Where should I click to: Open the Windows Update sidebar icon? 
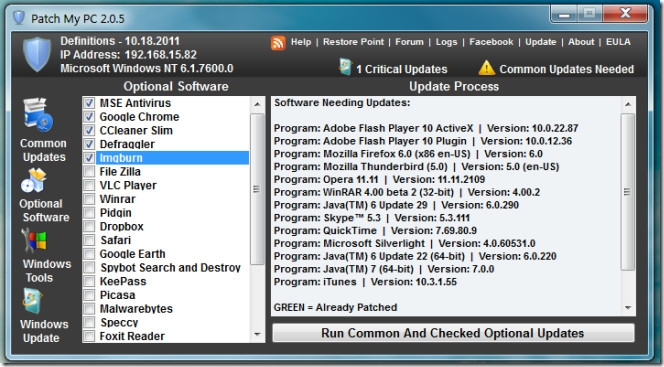pos(33,300)
